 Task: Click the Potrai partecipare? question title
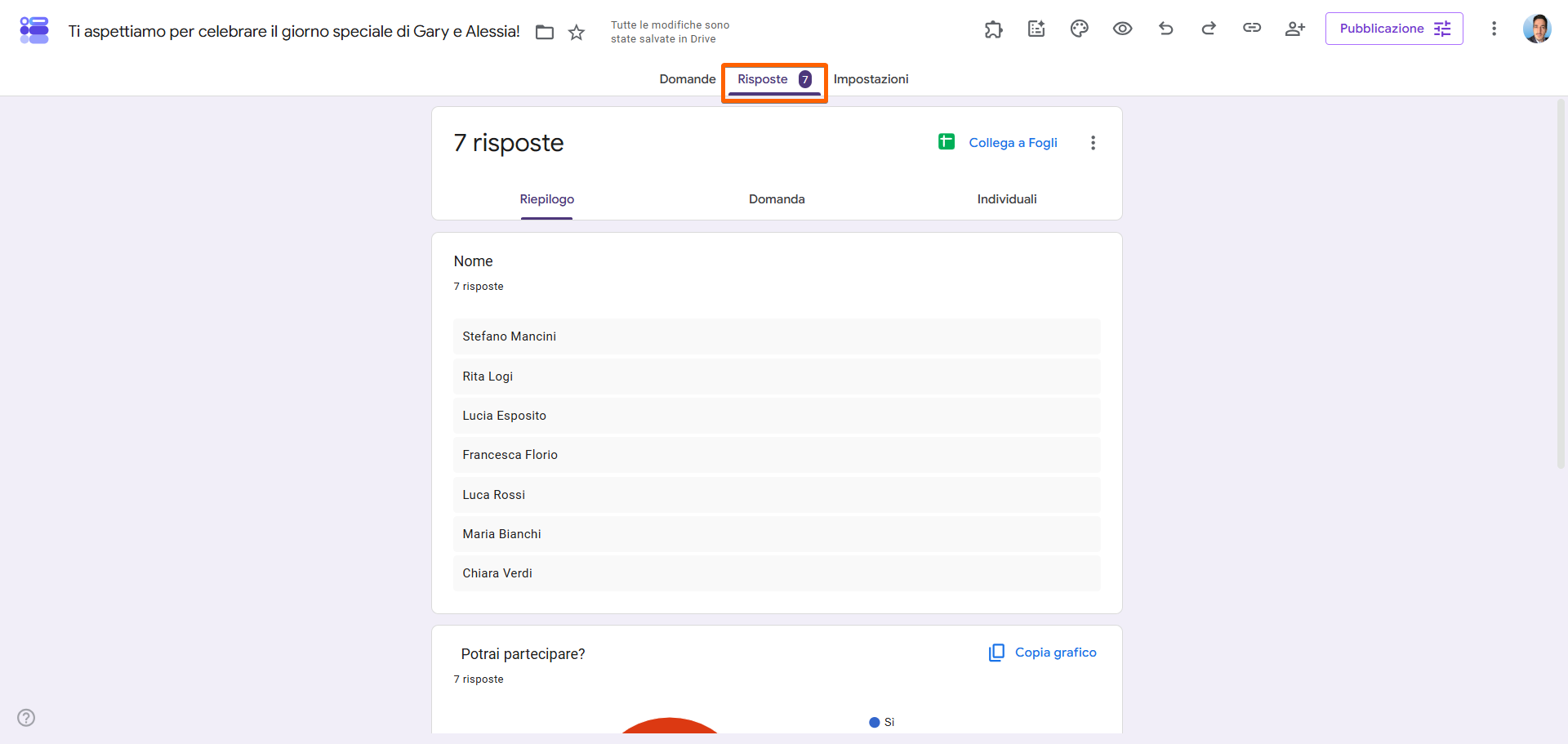[x=523, y=654]
